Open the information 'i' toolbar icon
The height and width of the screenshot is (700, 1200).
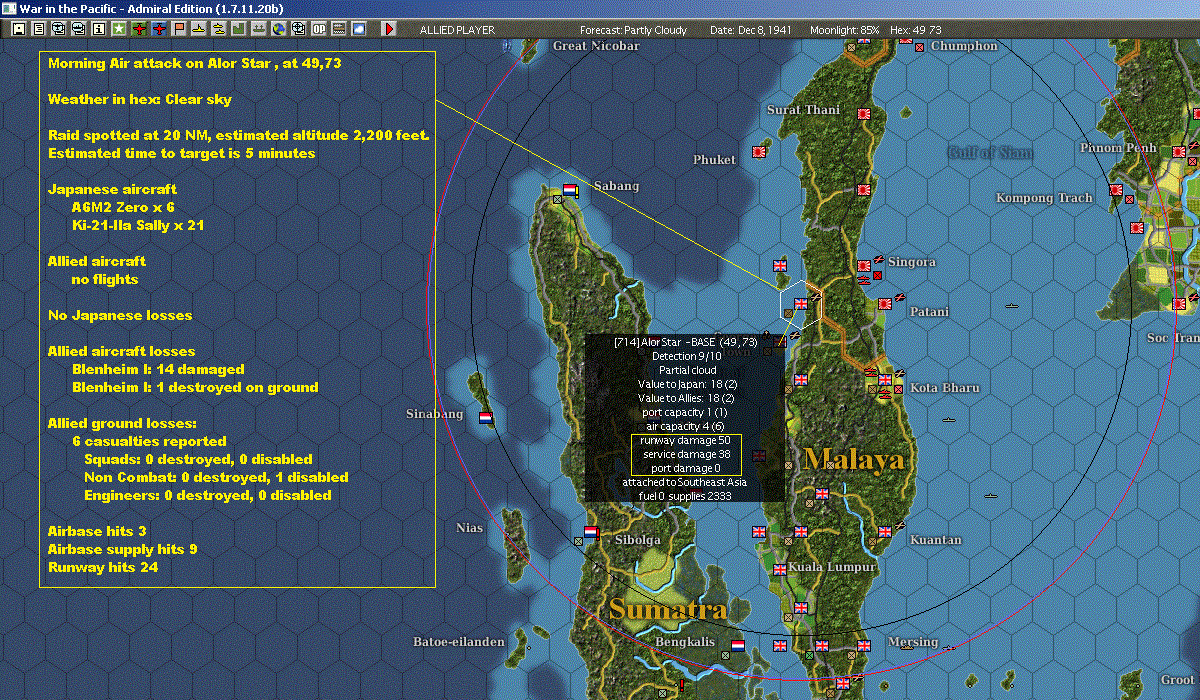click(99, 30)
